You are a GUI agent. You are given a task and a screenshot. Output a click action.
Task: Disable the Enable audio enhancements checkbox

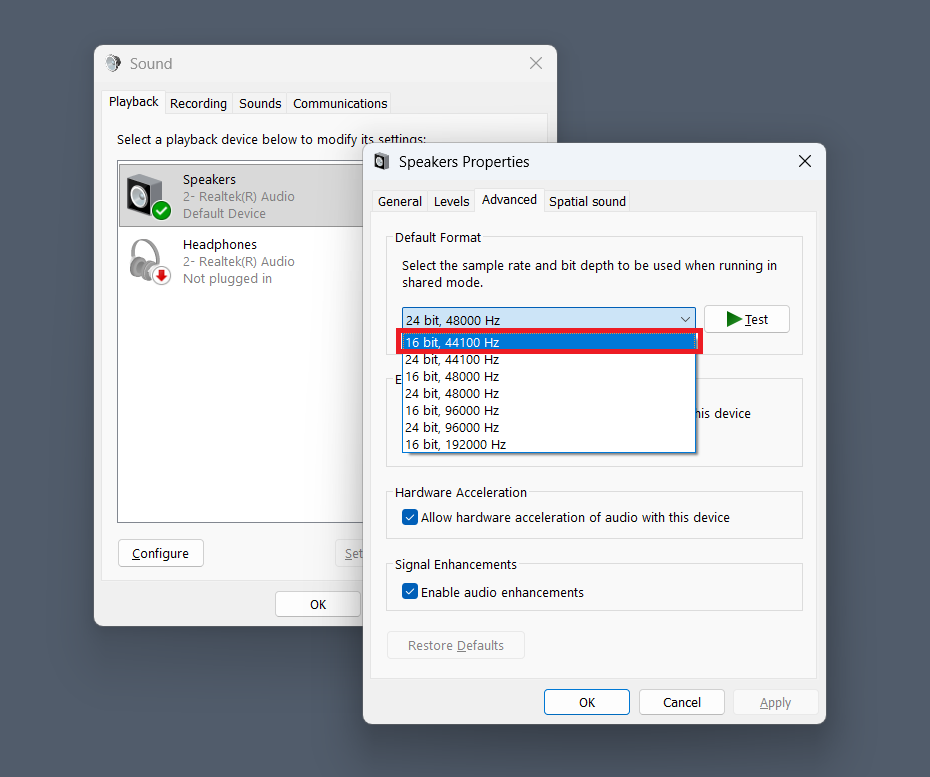[x=410, y=592]
